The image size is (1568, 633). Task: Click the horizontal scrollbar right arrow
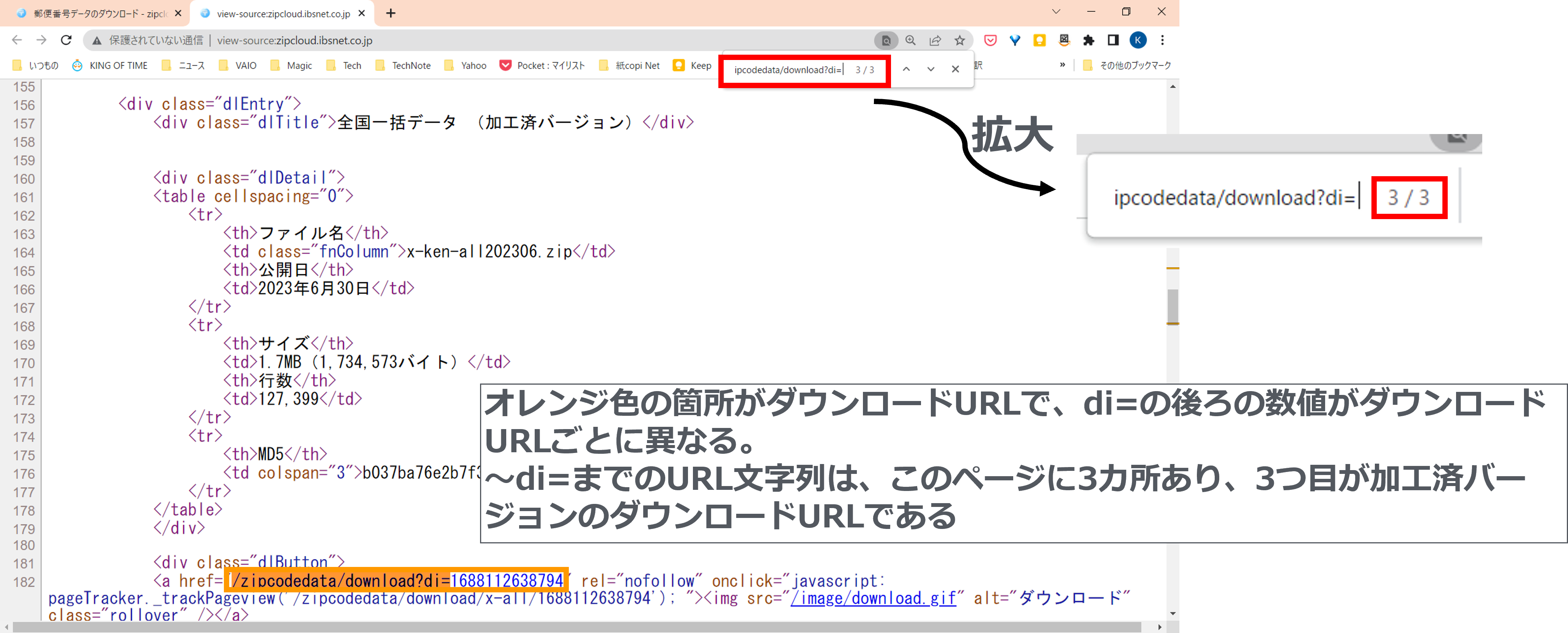coord(1160,627)
